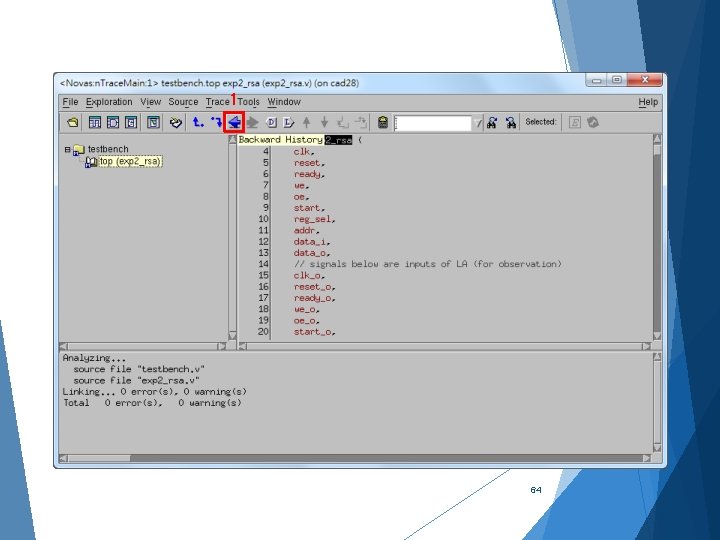Click hierarchy pane horizontal scrollbar right arrow
Viewport: 720px width, 540px height.
click(222, 346)
